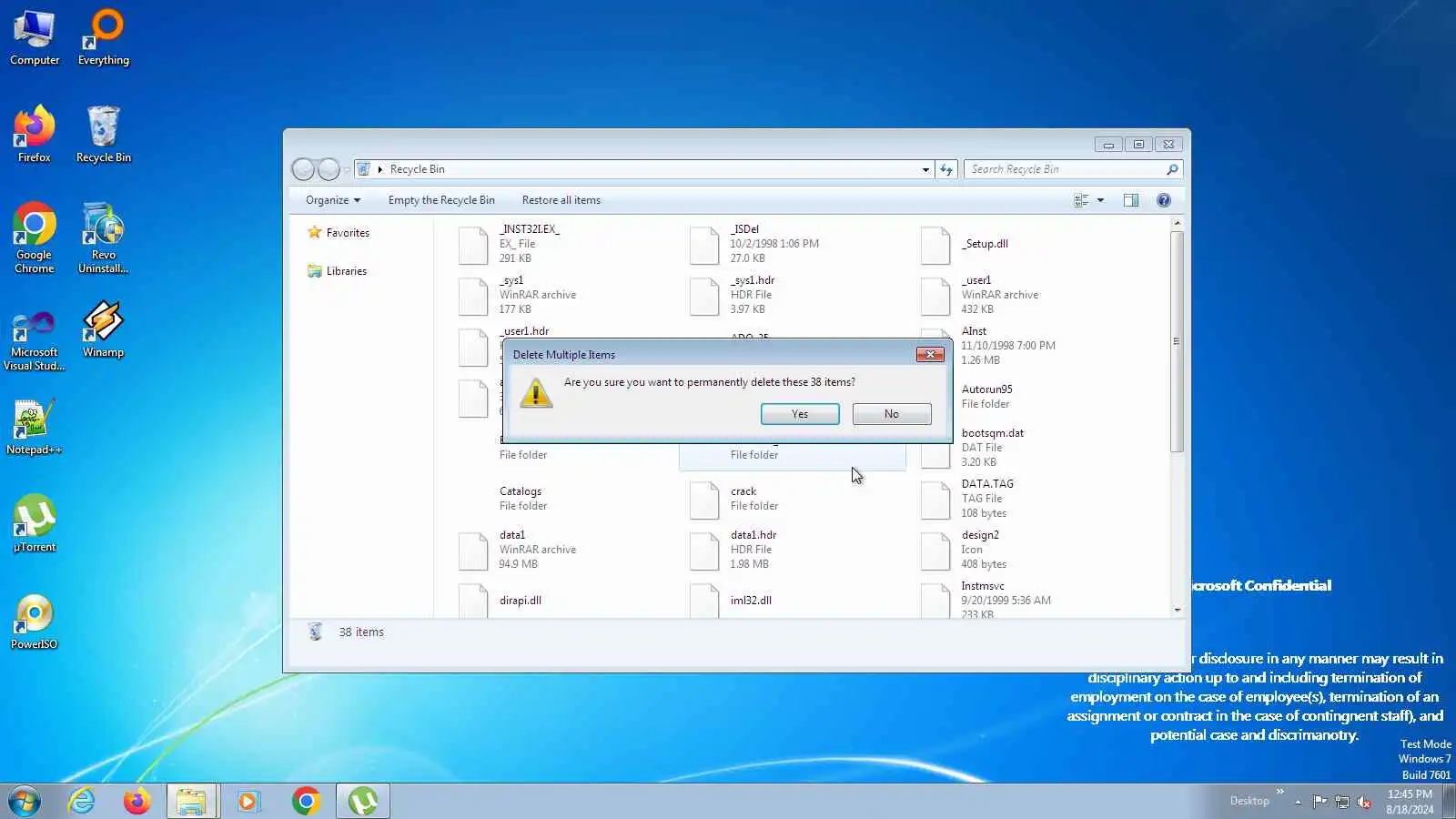Select the _user1 WinRAR archive
Image resolution: width=1456 pixels, height=819 pixels.
point(1023,295)
